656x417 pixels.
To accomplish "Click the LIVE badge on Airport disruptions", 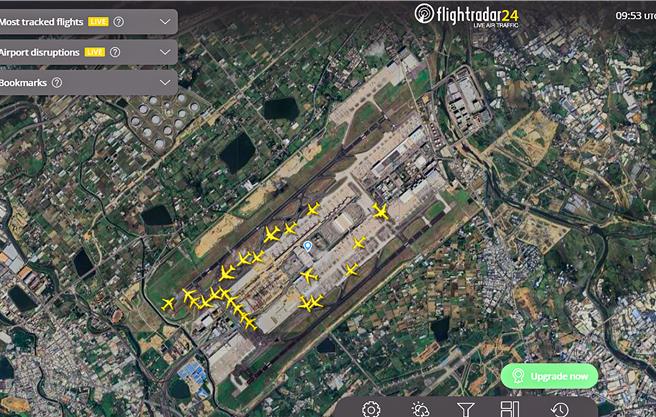I will coord(95,52).
